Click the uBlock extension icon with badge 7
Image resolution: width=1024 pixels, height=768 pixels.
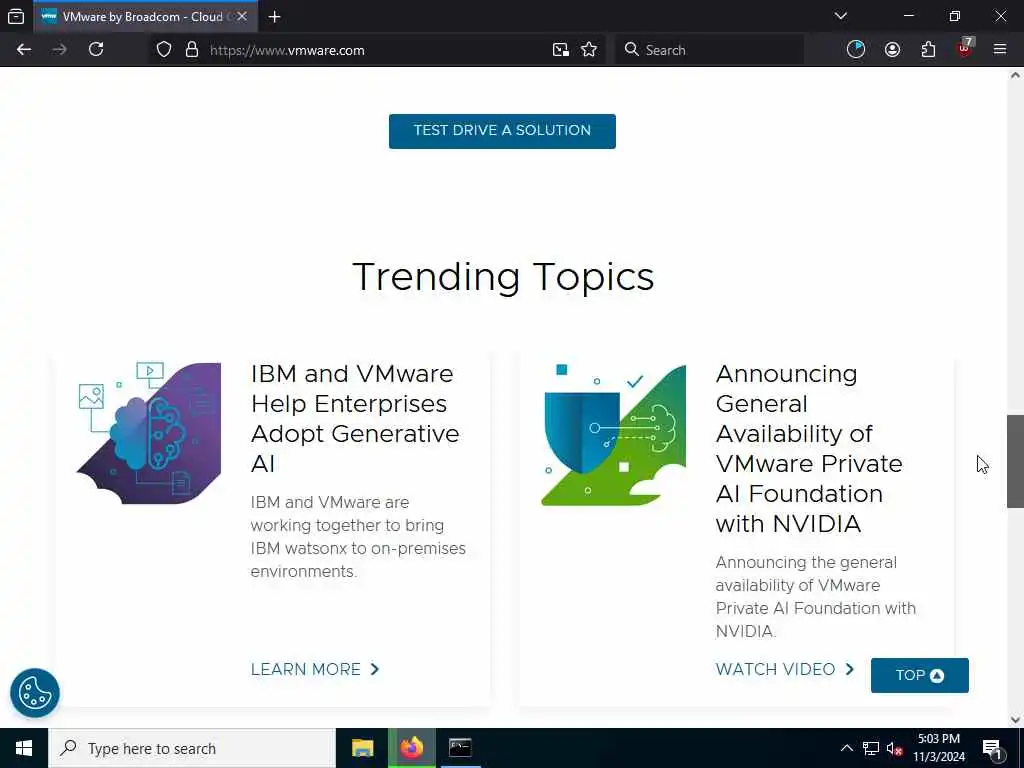click(x=965, y=49)
